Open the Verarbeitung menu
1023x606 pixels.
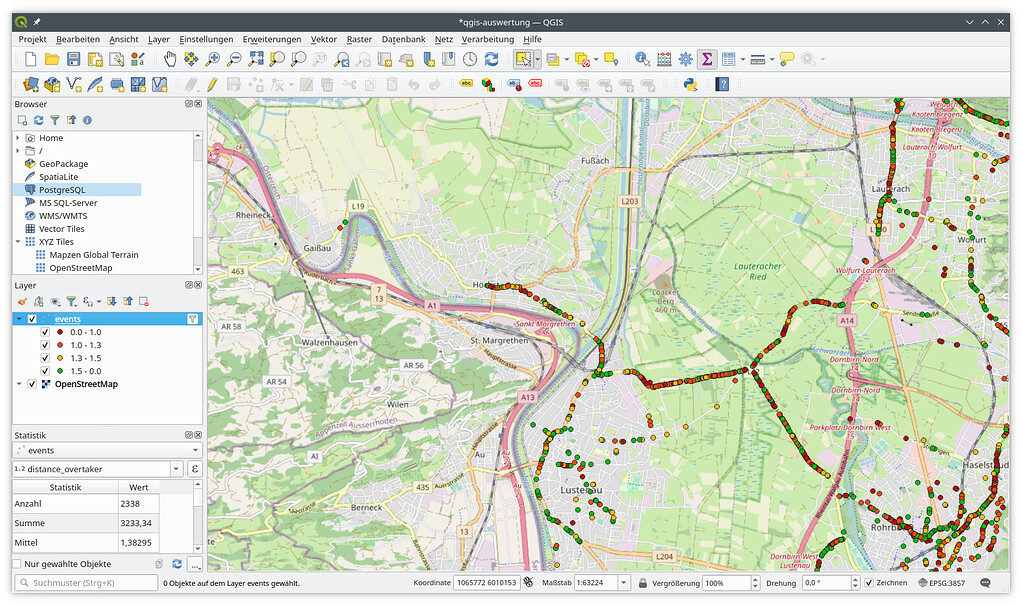point(487,39)
